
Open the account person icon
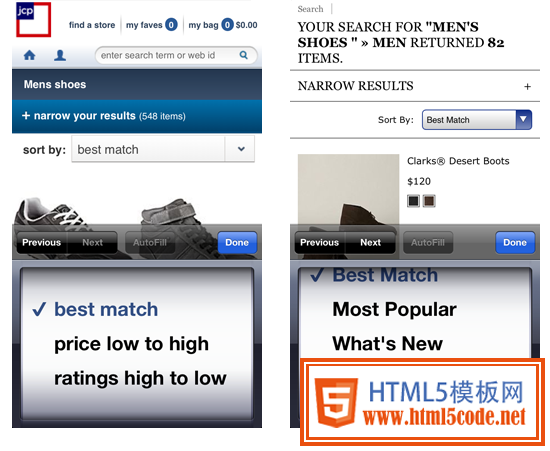pos(60,55)
